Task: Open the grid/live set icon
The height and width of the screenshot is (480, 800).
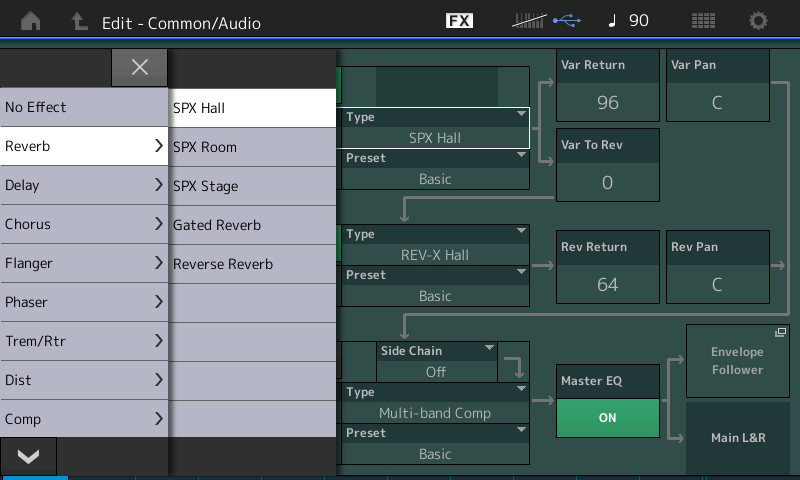Action: pos(703,21)
